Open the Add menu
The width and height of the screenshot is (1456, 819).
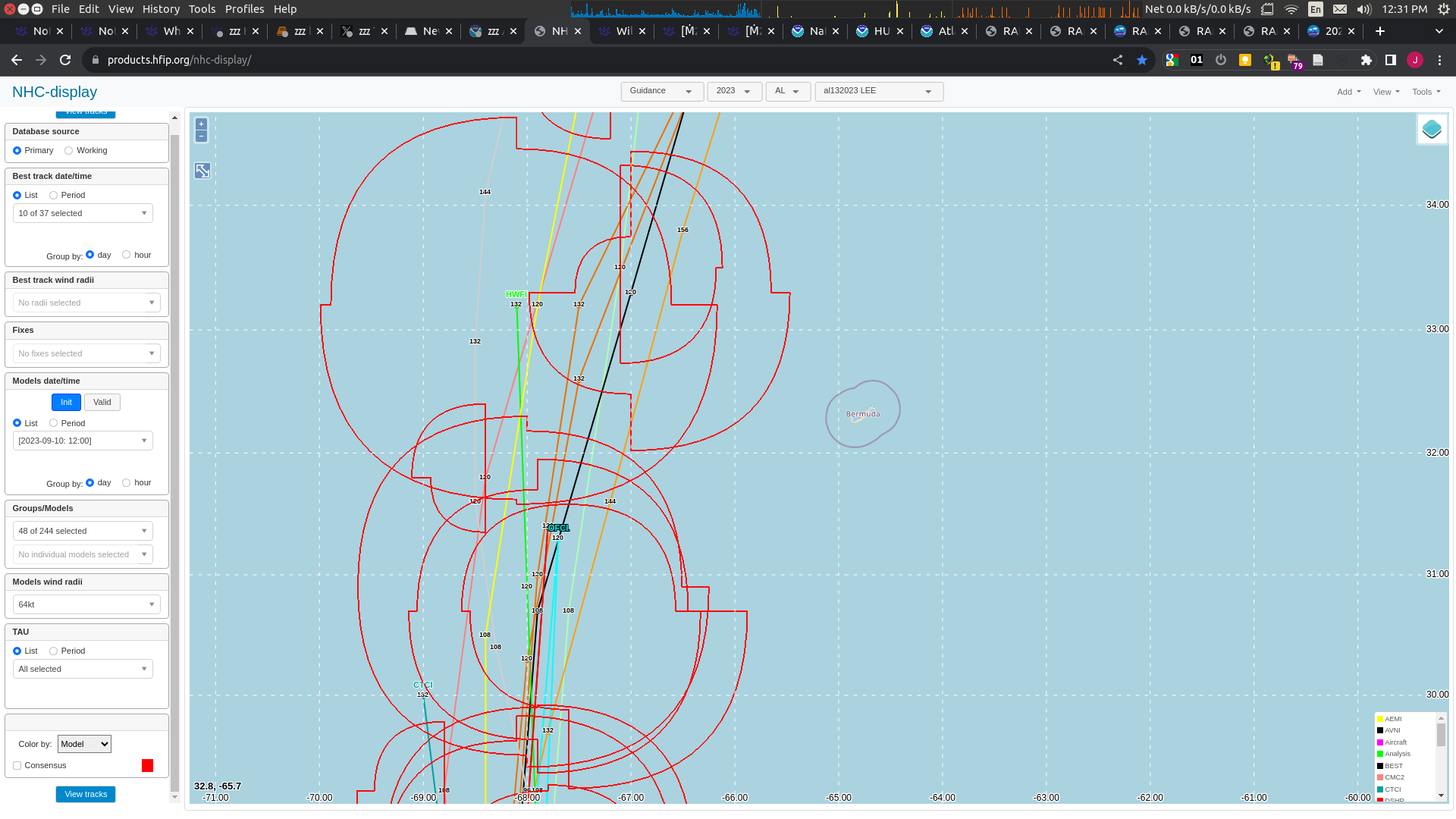click(1348, 92)
